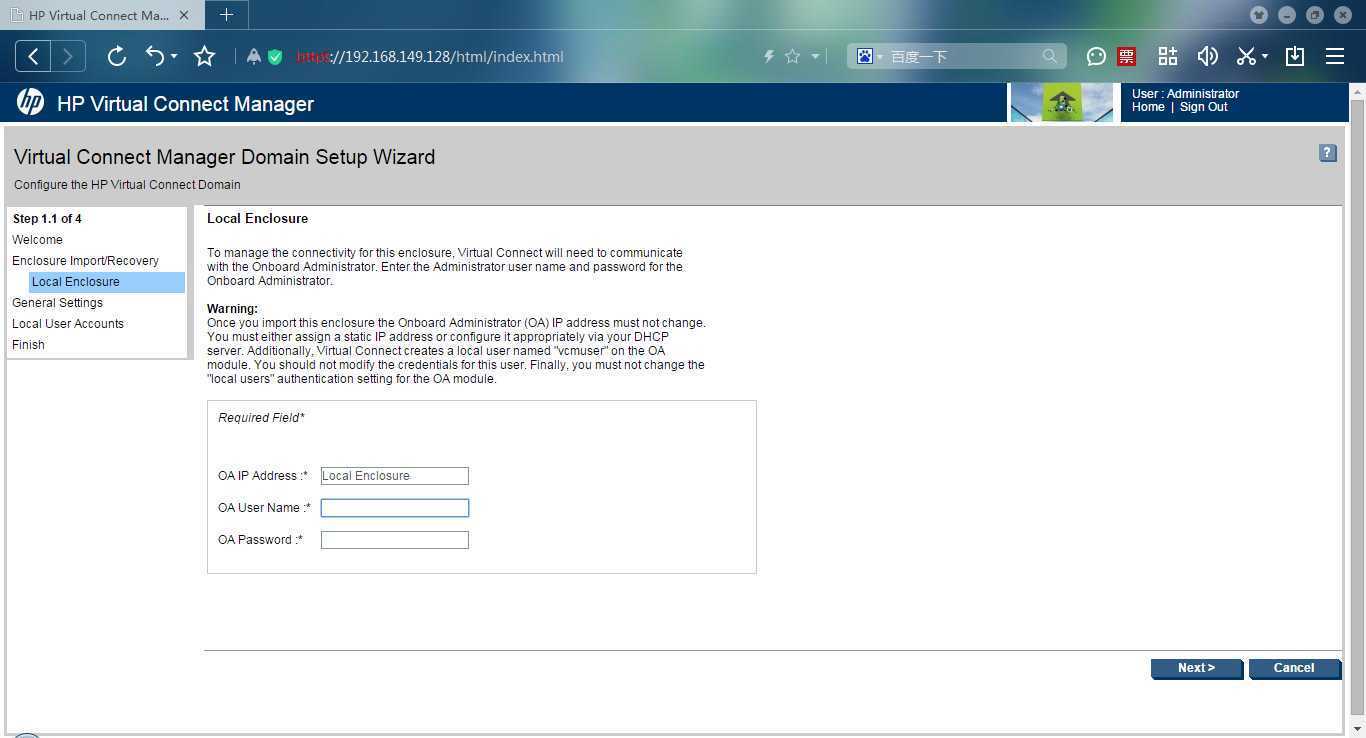Image resolution: width=1366 pixels, height=738 pixels.
Task: Focus the OA Password field
Action: 395,540
